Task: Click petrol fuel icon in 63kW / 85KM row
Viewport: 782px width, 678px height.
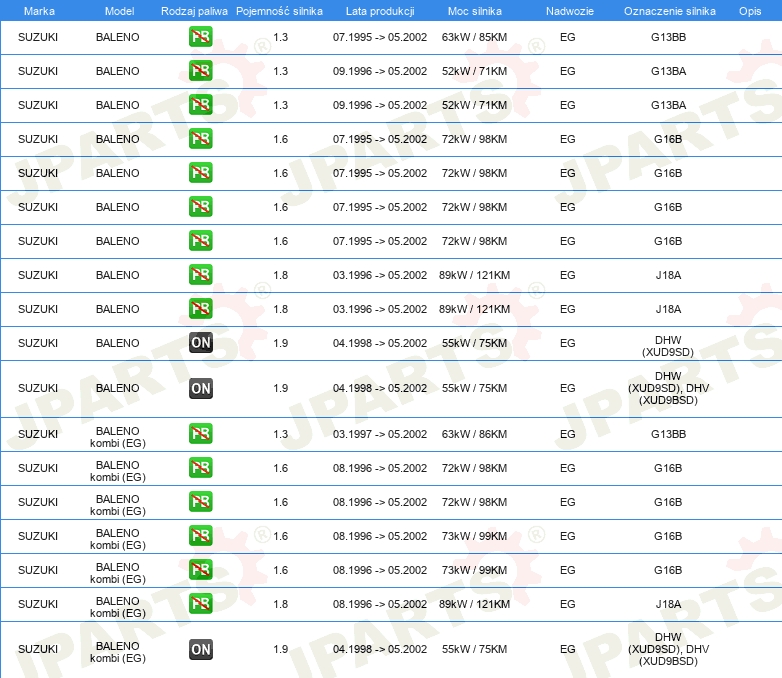Action: point(200,37)
